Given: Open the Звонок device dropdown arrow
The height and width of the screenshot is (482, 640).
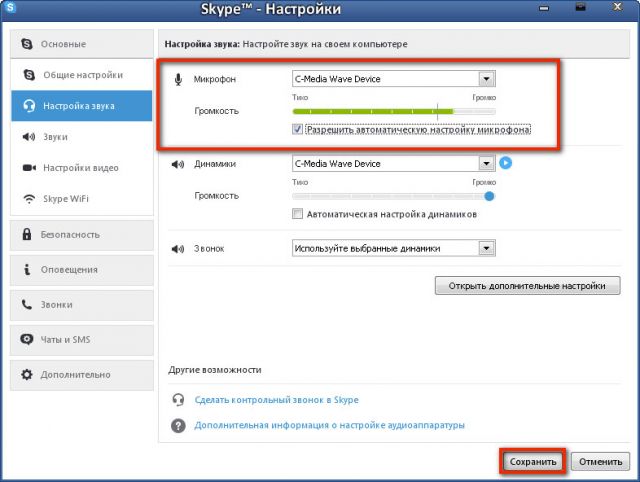Looking at the screenshot, I should pyautogui.click(x=487, y=248).
